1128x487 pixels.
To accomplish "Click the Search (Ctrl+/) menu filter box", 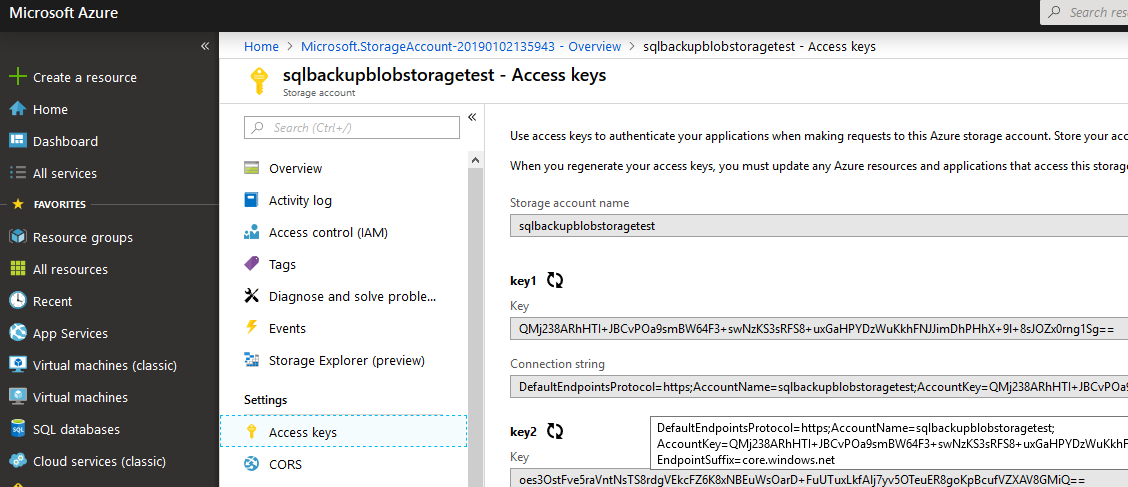I will [352, 127].
